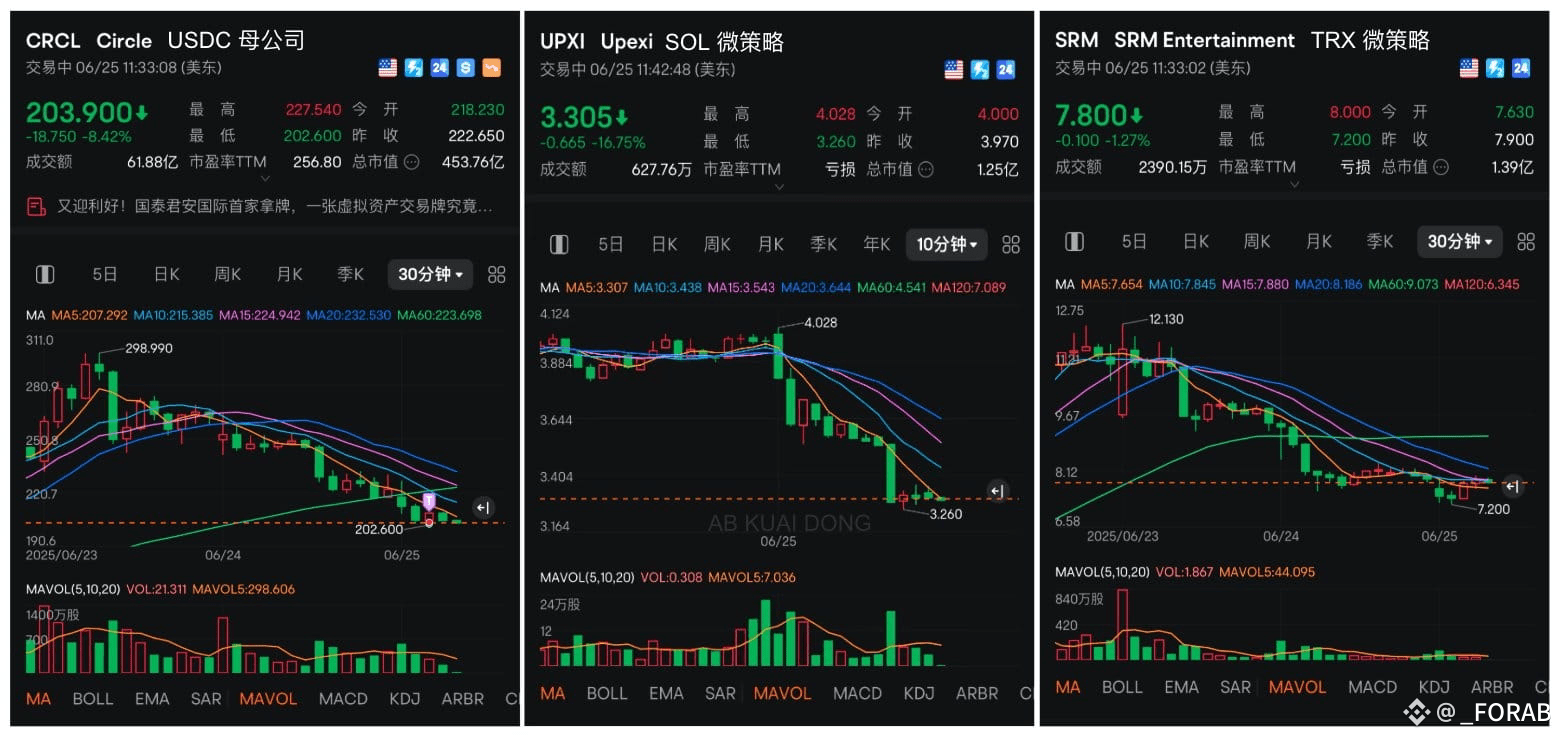The height and width of the screenshot is (738, 1559).
Task: Enable the SAR indicator in UPXI panel
Action: pyautogui.click(x=720, y=693)
